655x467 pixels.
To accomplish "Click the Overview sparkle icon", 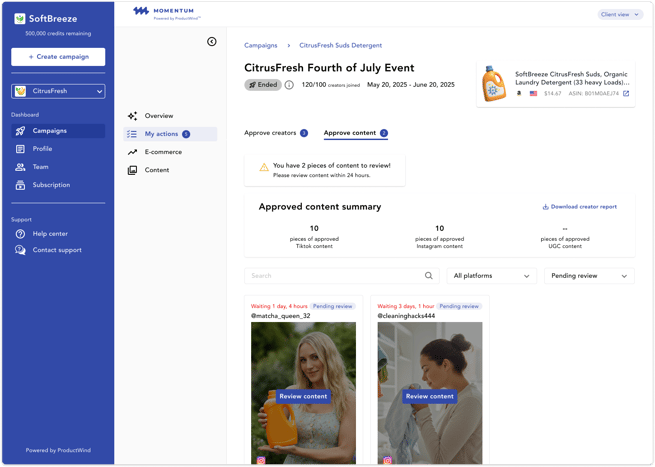I will [132, 116].
